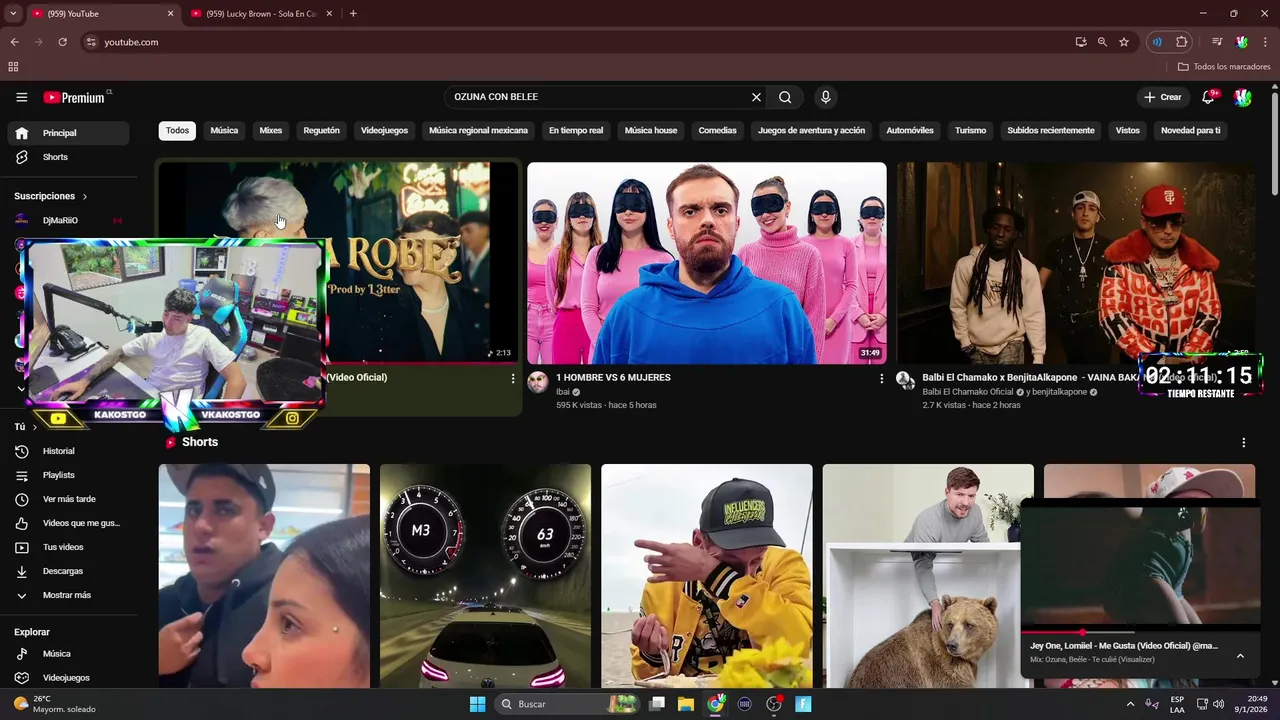
Task: Select the Automóviles chip
Action: pyautogui.click(x=910, y=130)
